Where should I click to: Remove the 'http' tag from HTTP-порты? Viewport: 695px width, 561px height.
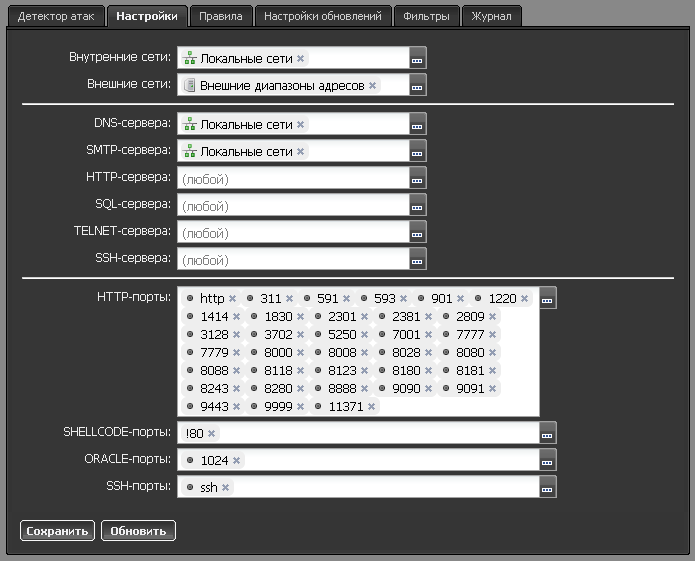point(233,299)
